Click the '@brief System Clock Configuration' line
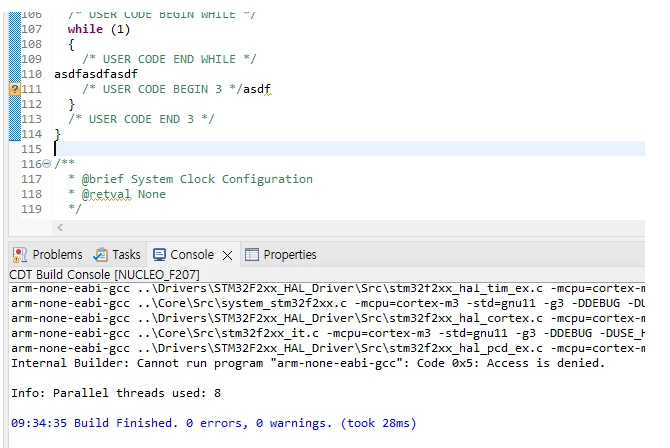The width and height of the screenshot is (670, 448). [x=191, y=179]
